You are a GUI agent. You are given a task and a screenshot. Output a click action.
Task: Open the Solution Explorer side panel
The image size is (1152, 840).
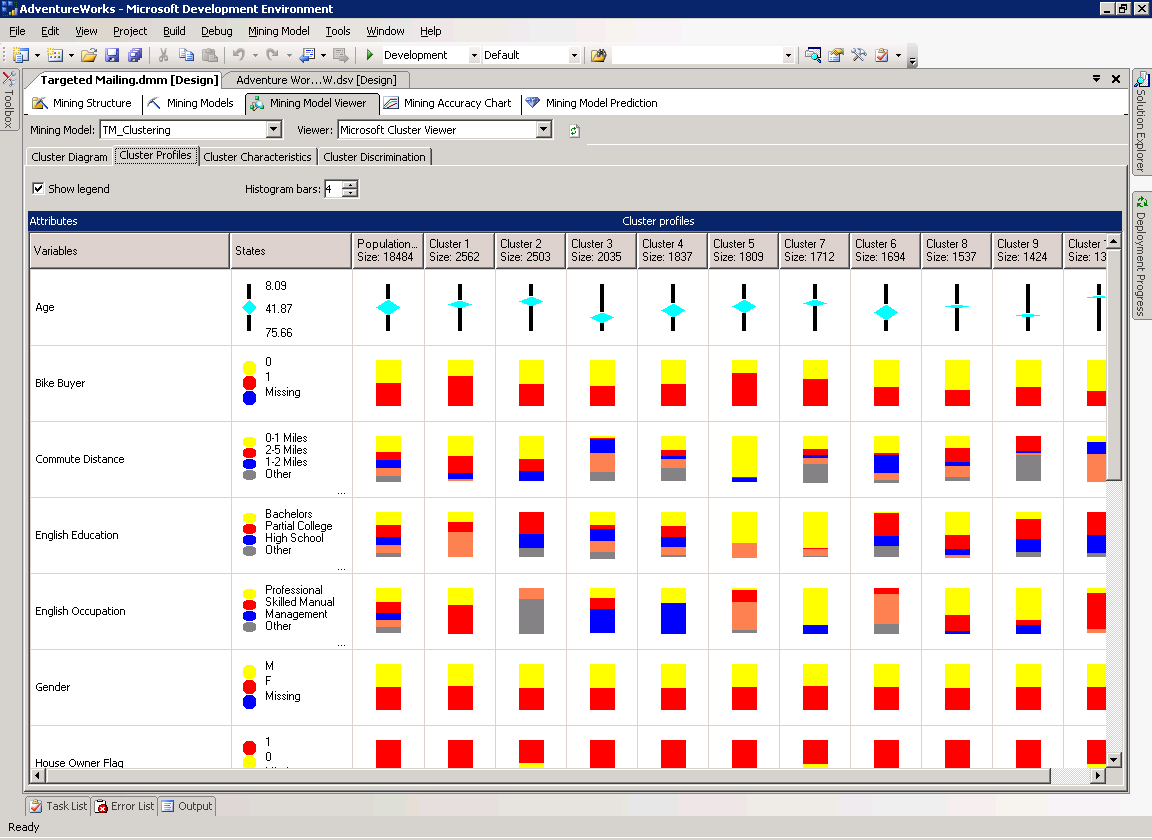pyautogui.click(x=1141, y=122)
